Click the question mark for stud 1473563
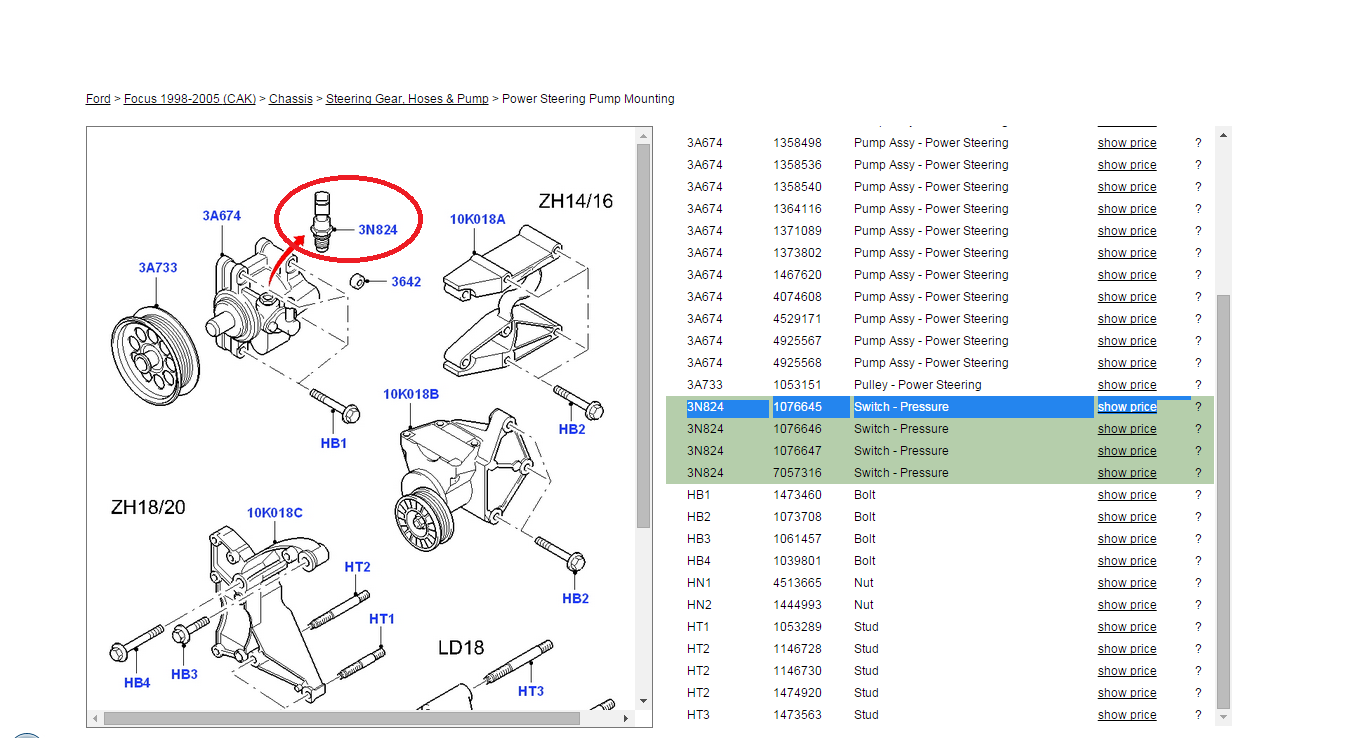Screen dimensions: 1366x738 [1198, 715]
